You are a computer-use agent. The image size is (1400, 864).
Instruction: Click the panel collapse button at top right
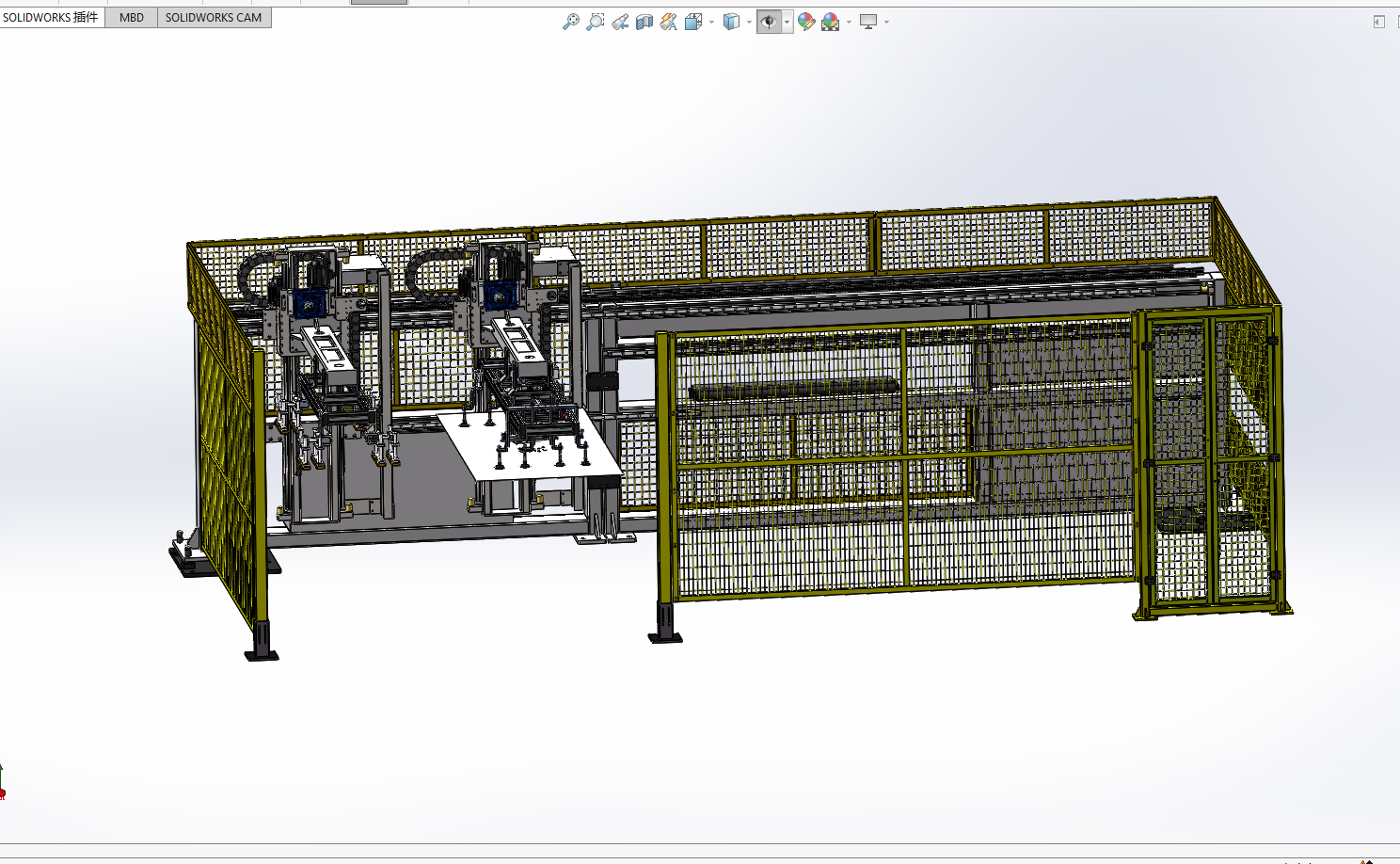1378,22
